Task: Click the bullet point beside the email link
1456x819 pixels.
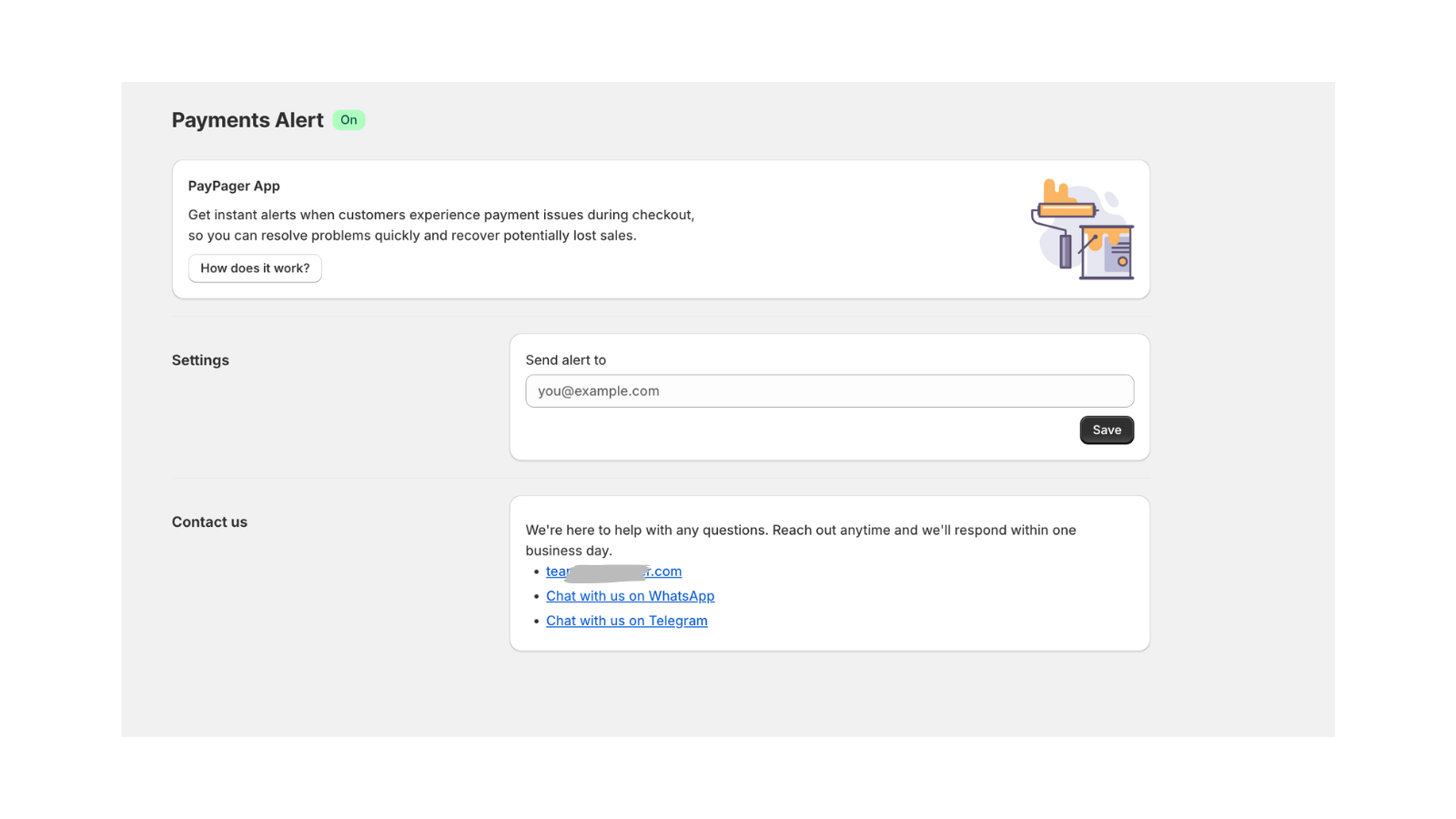Action: [x=536, y=571]
